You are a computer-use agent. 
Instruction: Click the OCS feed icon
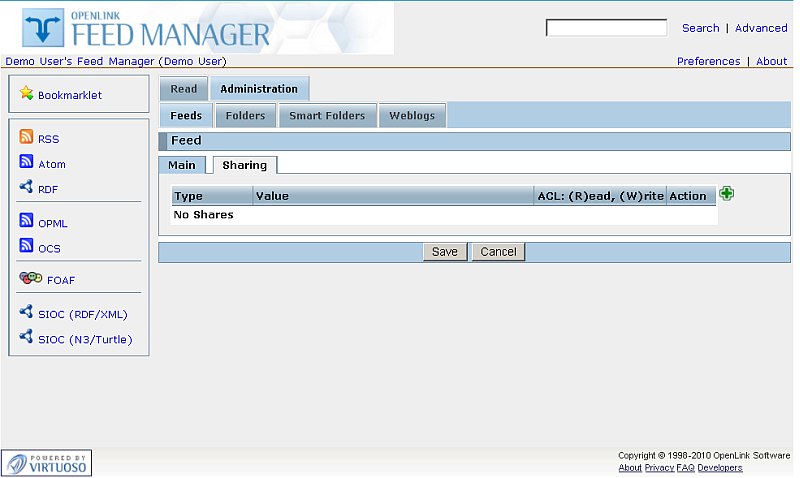pos(27,247)
